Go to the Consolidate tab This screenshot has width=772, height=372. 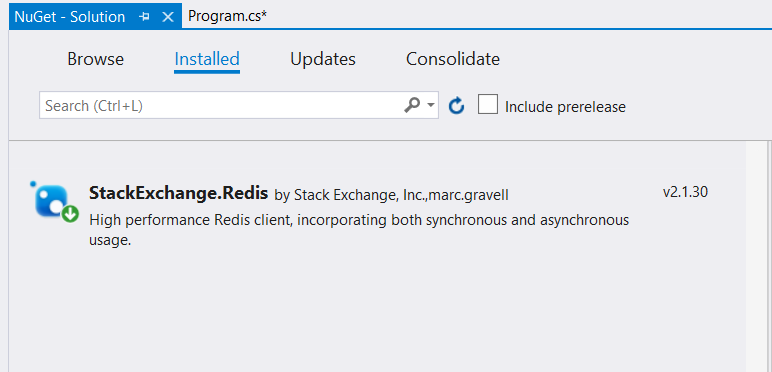pyautogui.click(x=453, y=59)
